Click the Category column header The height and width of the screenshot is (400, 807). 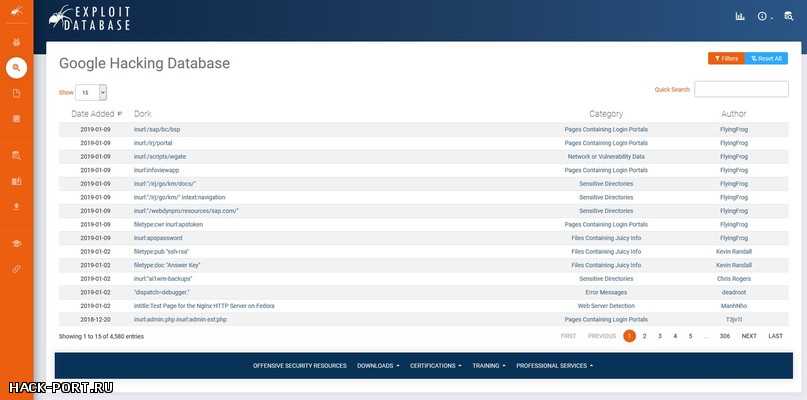[606, 114]
